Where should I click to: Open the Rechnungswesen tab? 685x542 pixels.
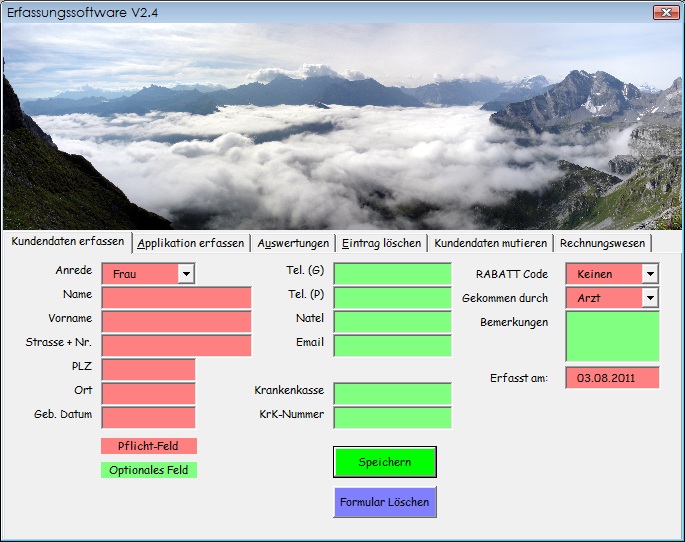coord(603,244)
